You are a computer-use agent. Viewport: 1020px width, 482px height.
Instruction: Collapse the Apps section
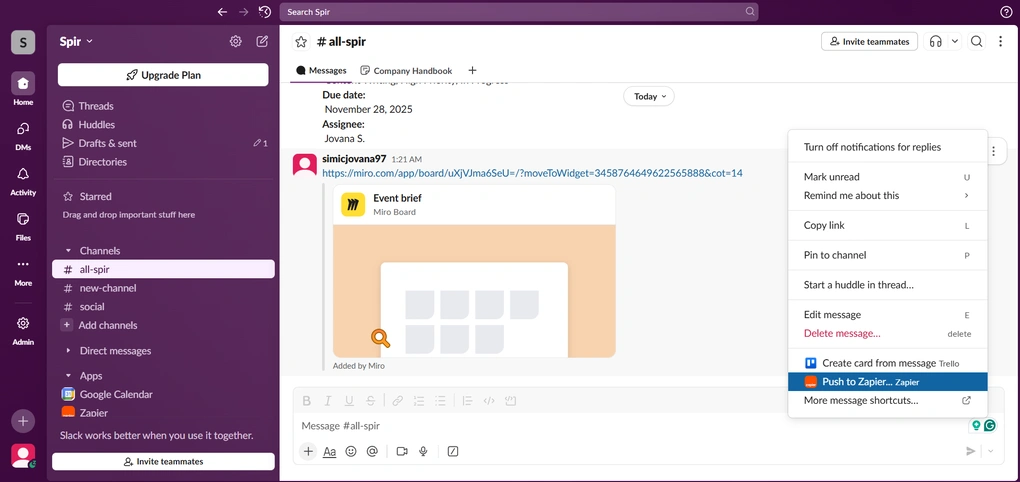coord(68,376)
